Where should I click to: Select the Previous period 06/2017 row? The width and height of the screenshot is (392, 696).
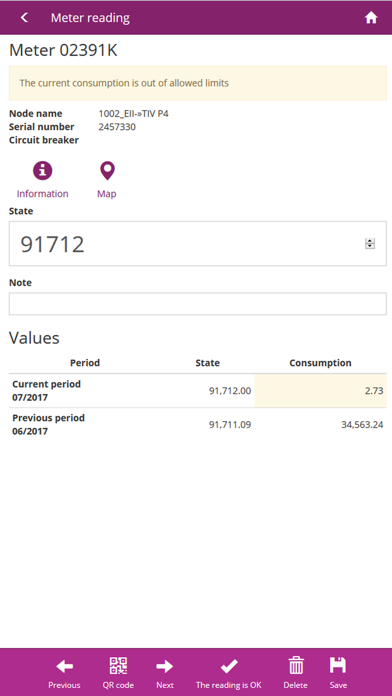click(198, 425)
